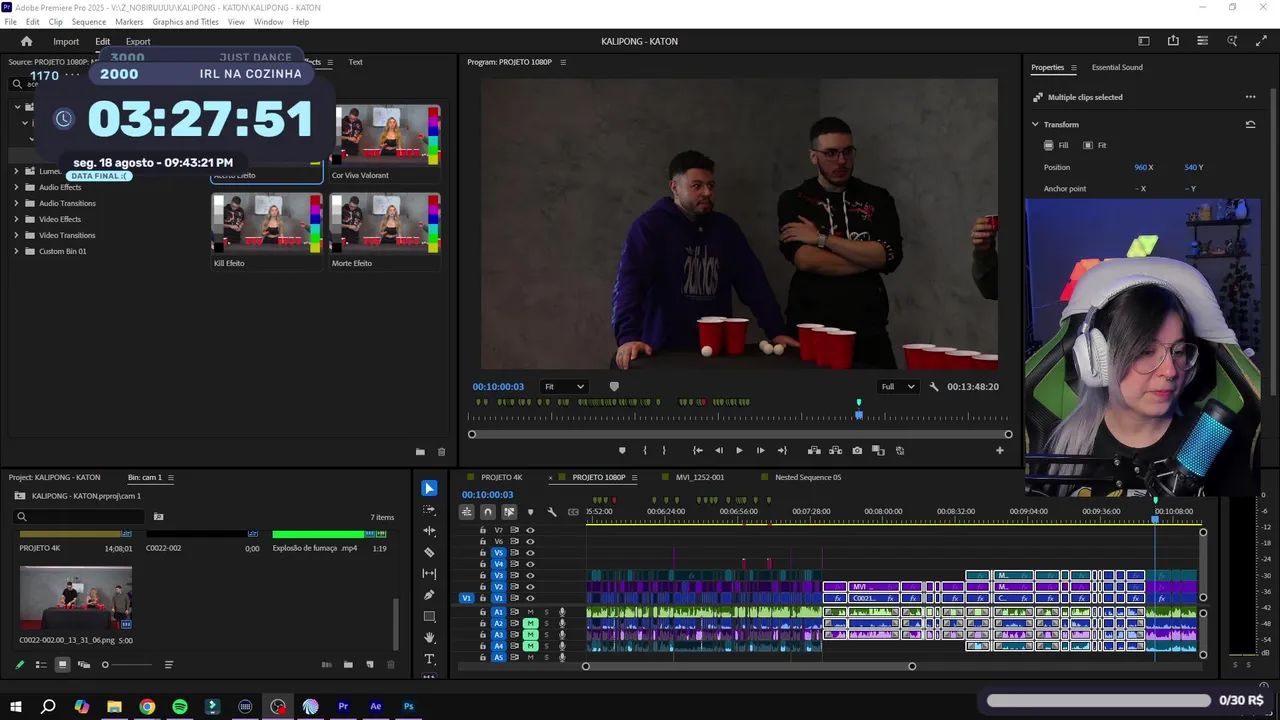Image resolution: width=1280 pixels, height=720 pixels.
Task: Select the Slip tool
Action: pyautogui.click(x=429, y=573)
